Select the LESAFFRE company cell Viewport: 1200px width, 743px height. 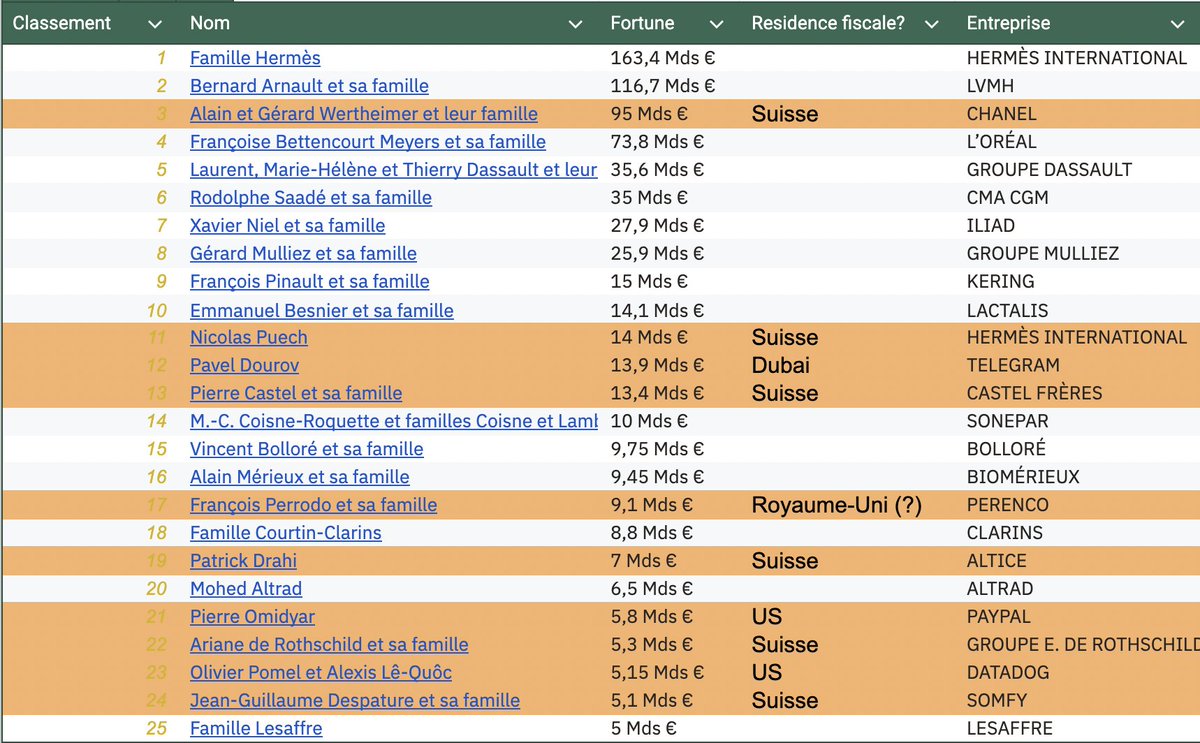click(x=1009, y=729)
